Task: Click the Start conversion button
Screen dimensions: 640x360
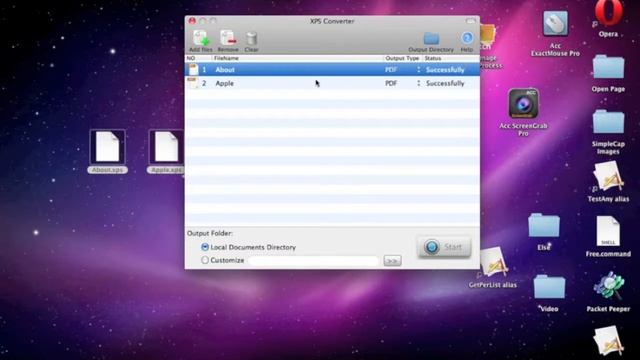Action: (444, 247)
